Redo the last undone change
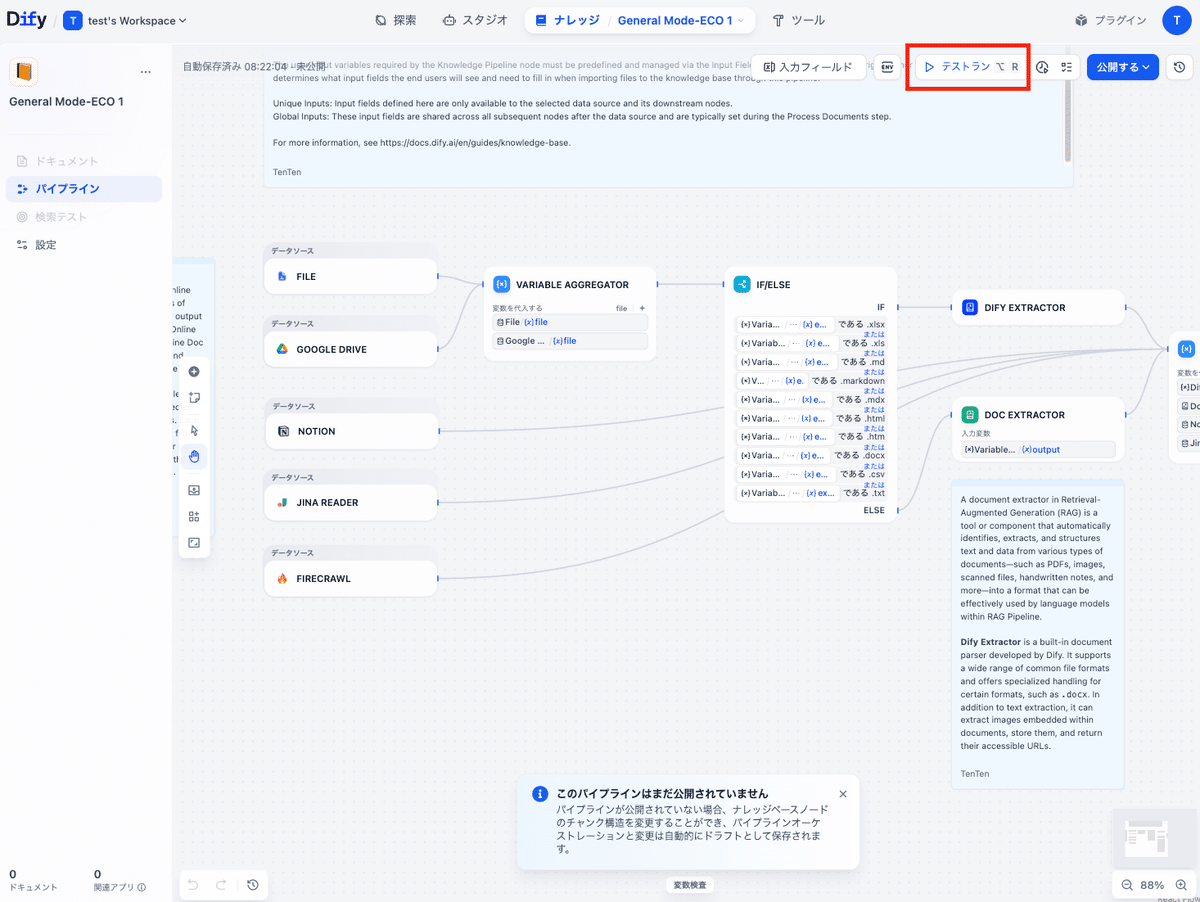1200x902 pixels. click(x=221, y=885)
